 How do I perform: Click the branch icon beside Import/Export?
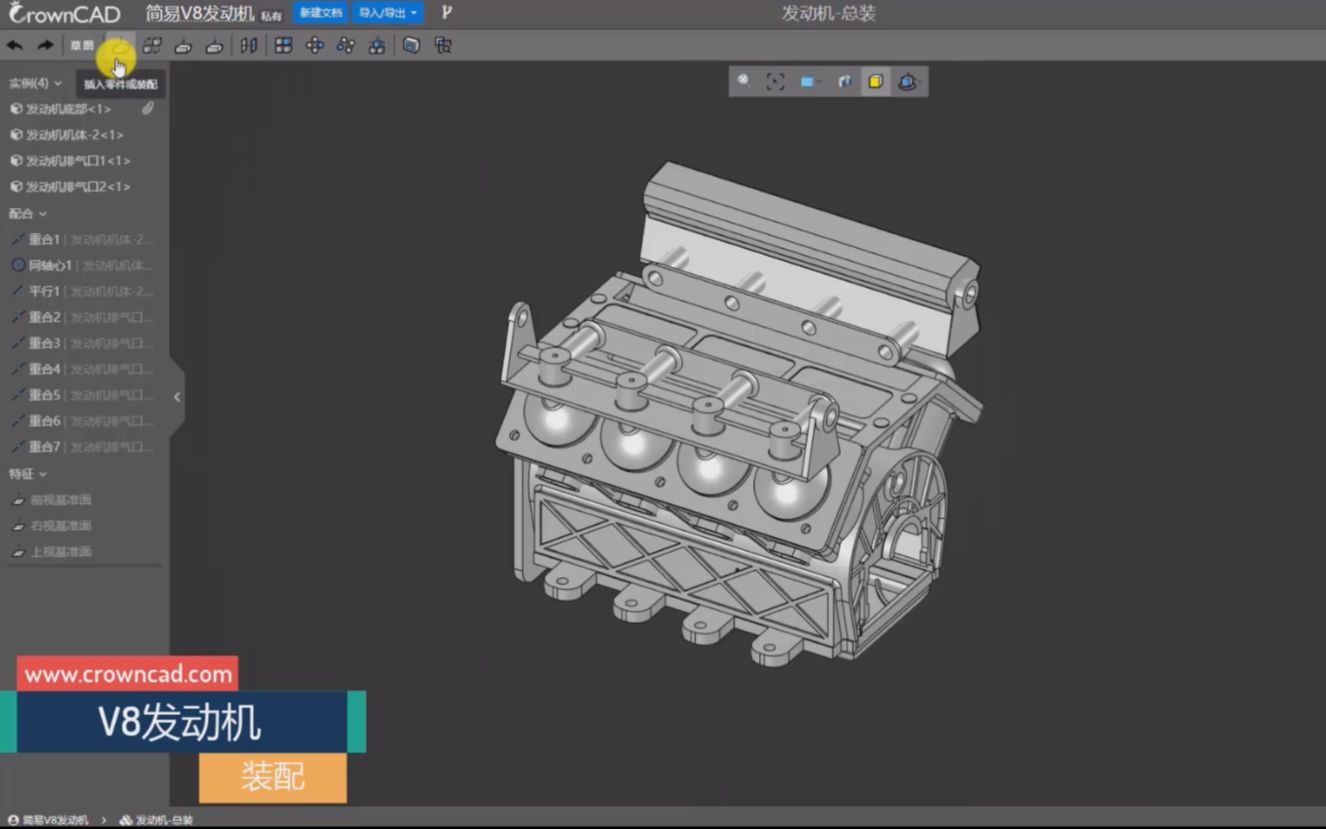pyautogui.click(x=446, y=13)
